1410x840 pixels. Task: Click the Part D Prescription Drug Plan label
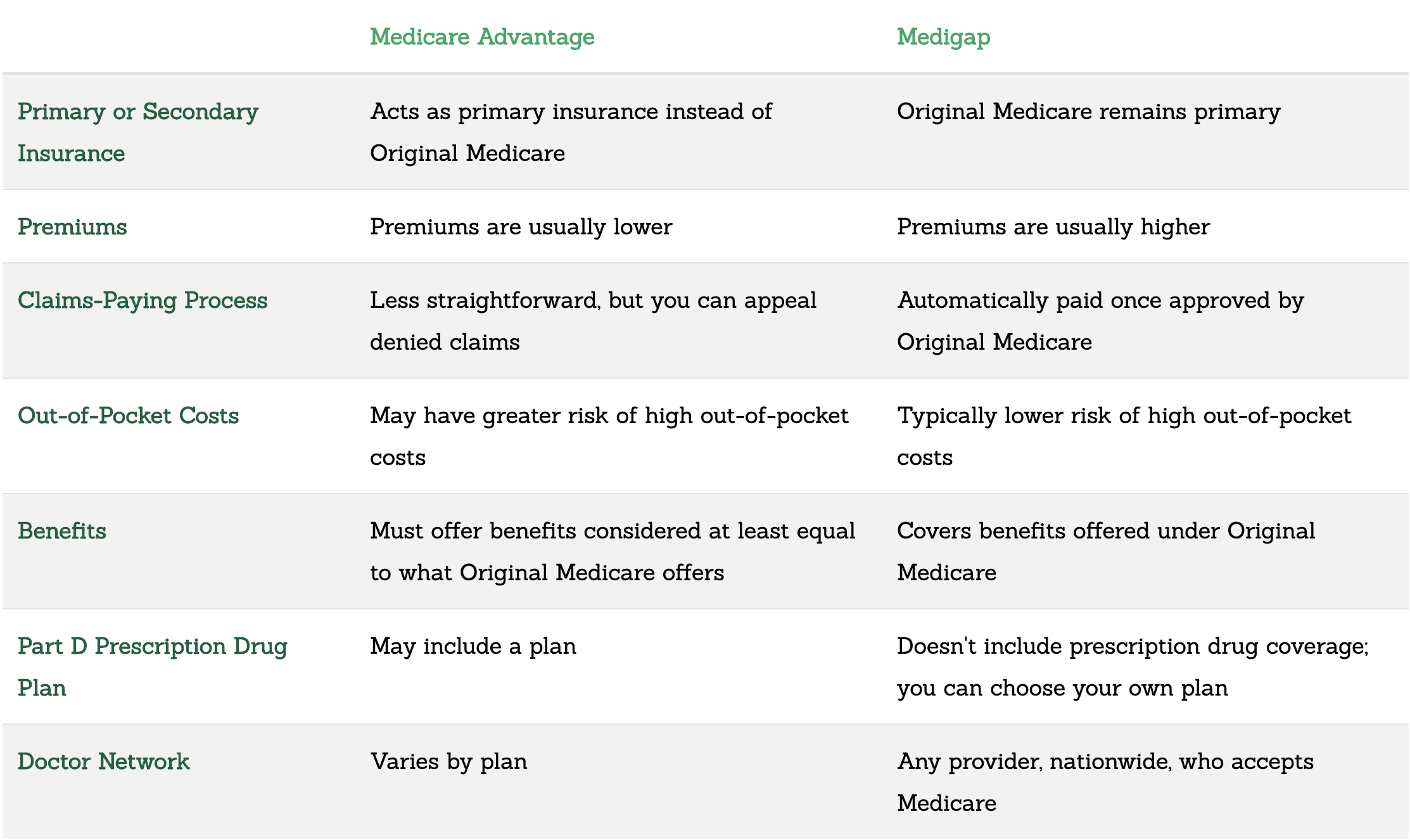pos(153,667)
